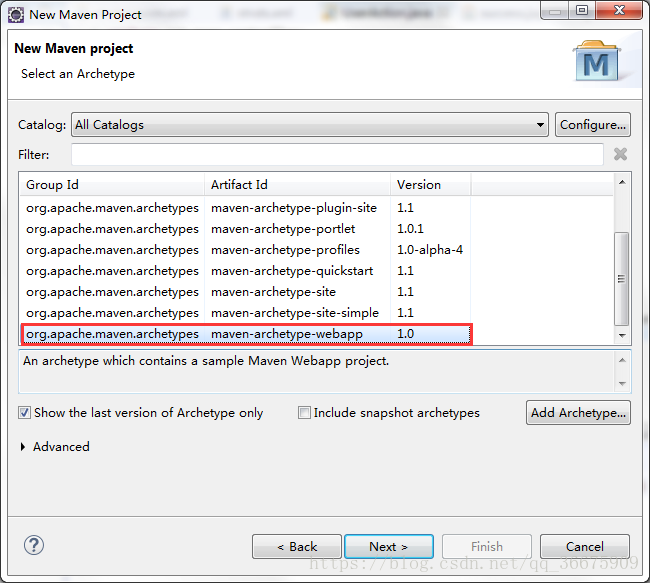Viewport: 650px width, 583px height.
Task: Click the archetype list scrollbar thumb
Action: (621, 279)
